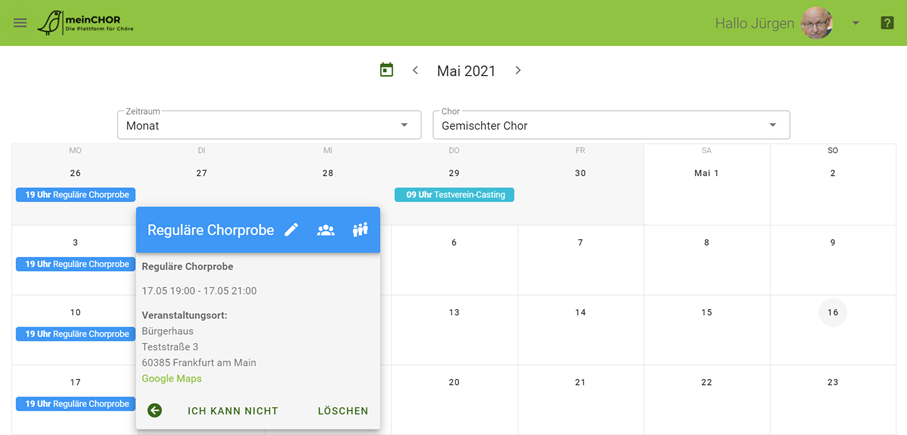The image size is (907, 435).
Task: Expand the user account dropdown arrow
Action: [856, 23]
